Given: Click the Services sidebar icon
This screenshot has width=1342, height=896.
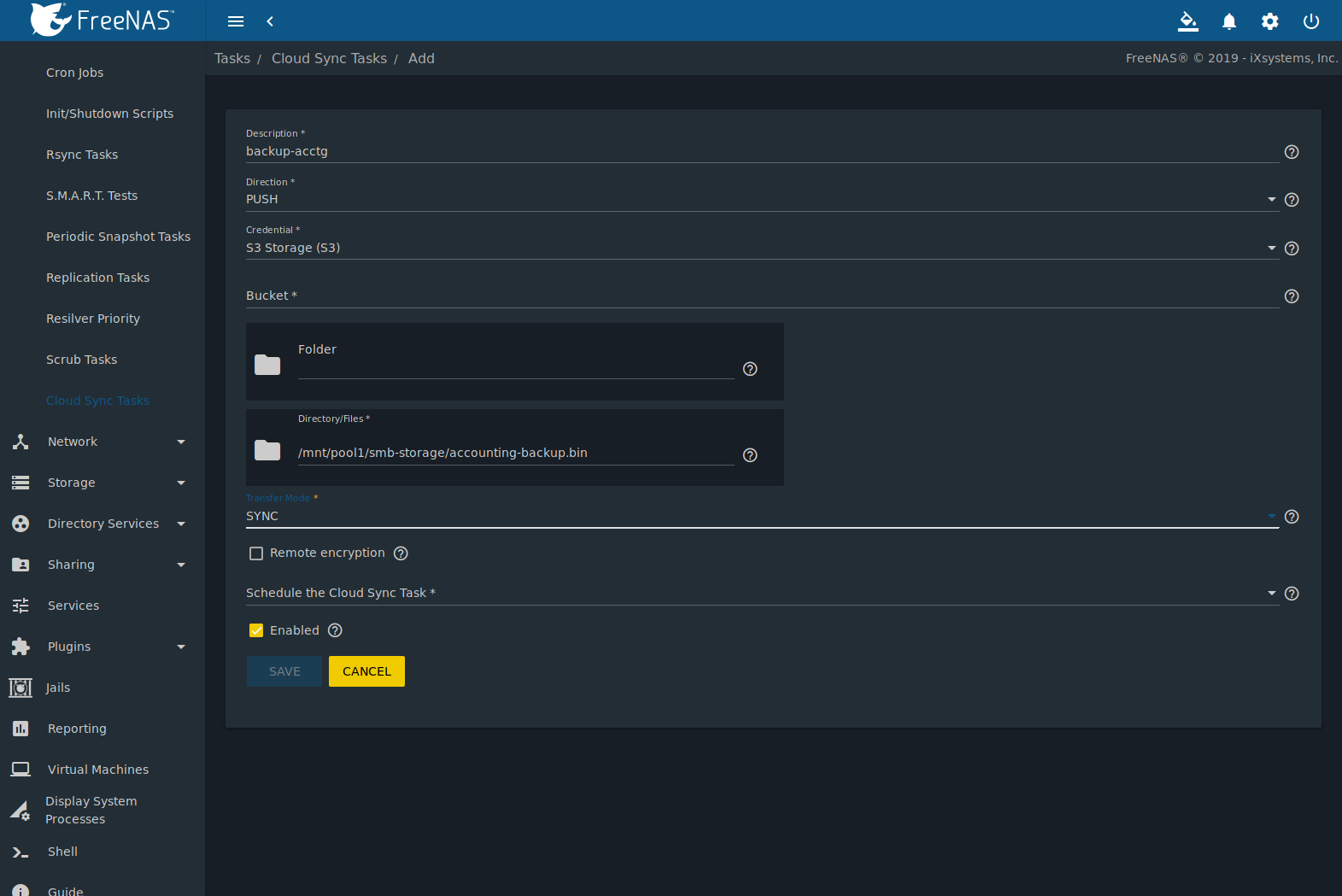Looking at the screenshot, I should tap(21, 606).
